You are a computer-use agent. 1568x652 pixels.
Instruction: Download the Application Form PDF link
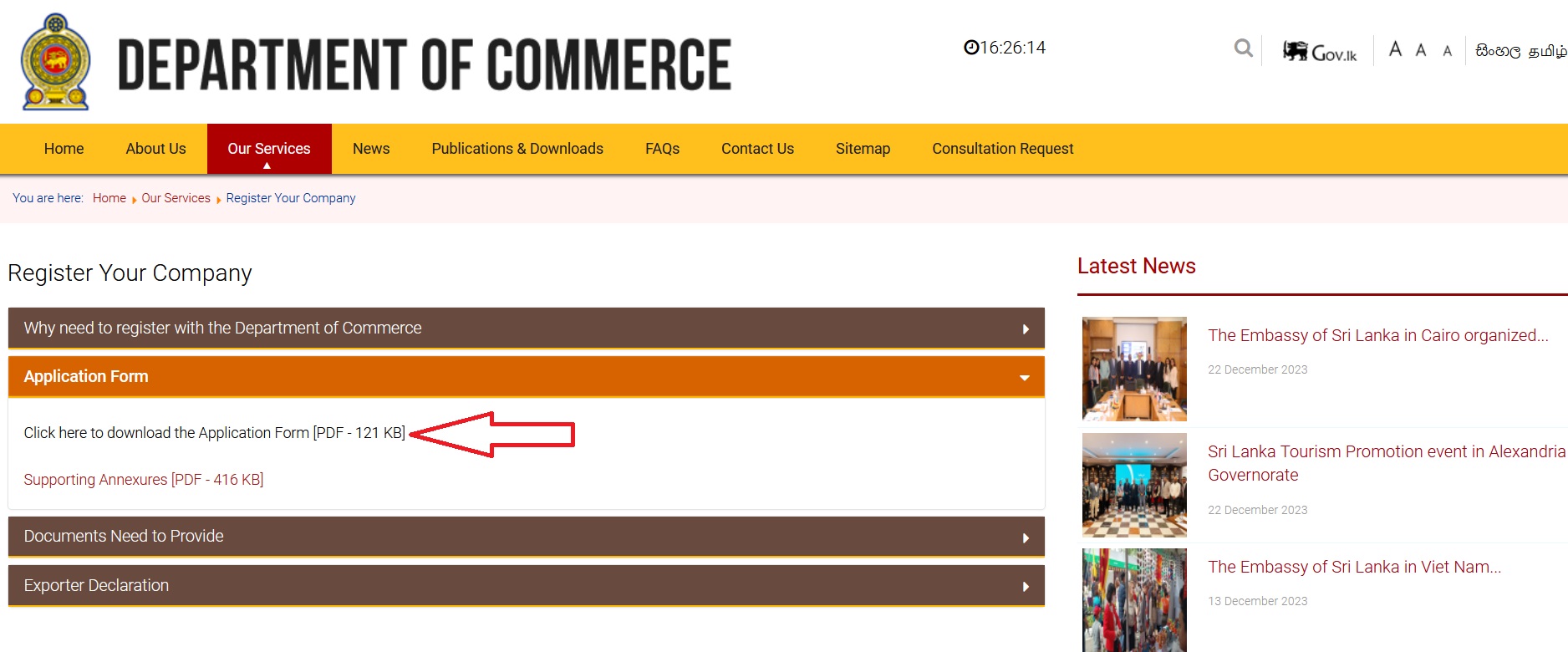coord(214,433)
